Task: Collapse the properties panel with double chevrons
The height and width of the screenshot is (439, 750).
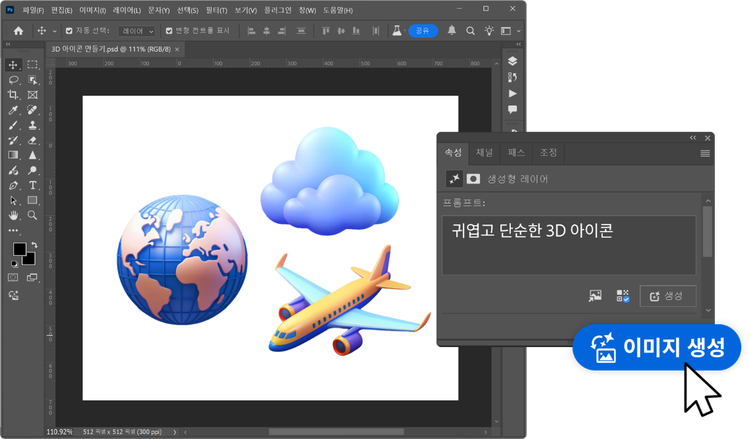Action: pos(693,138)
